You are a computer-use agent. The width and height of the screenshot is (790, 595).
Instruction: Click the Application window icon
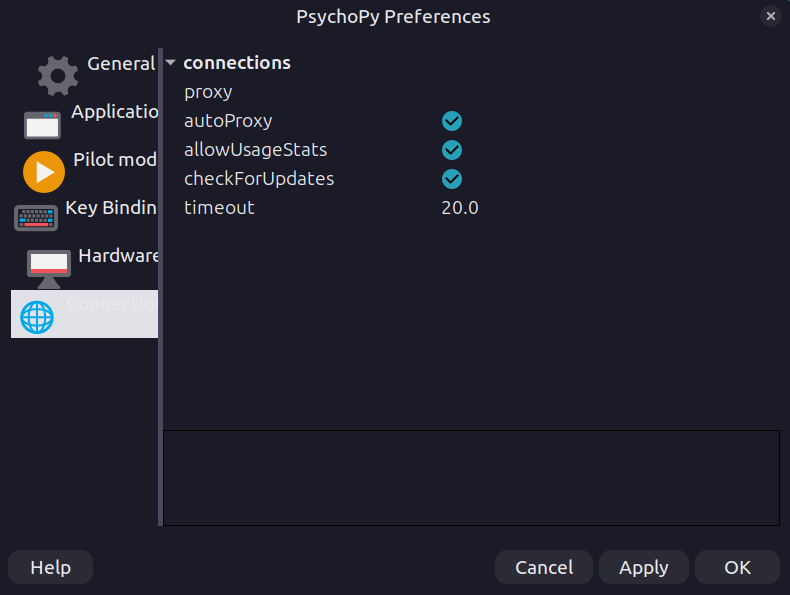pyautogui.click(x=42, y=125)
